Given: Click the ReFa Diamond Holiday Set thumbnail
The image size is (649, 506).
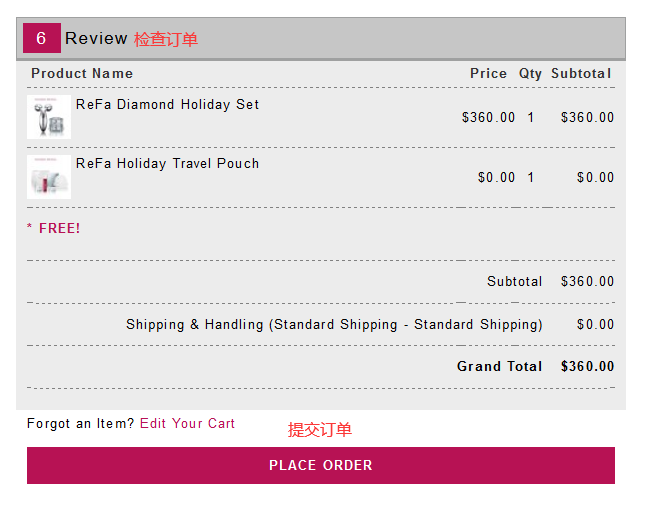Looking at the screenshot, I should (48, 117).
